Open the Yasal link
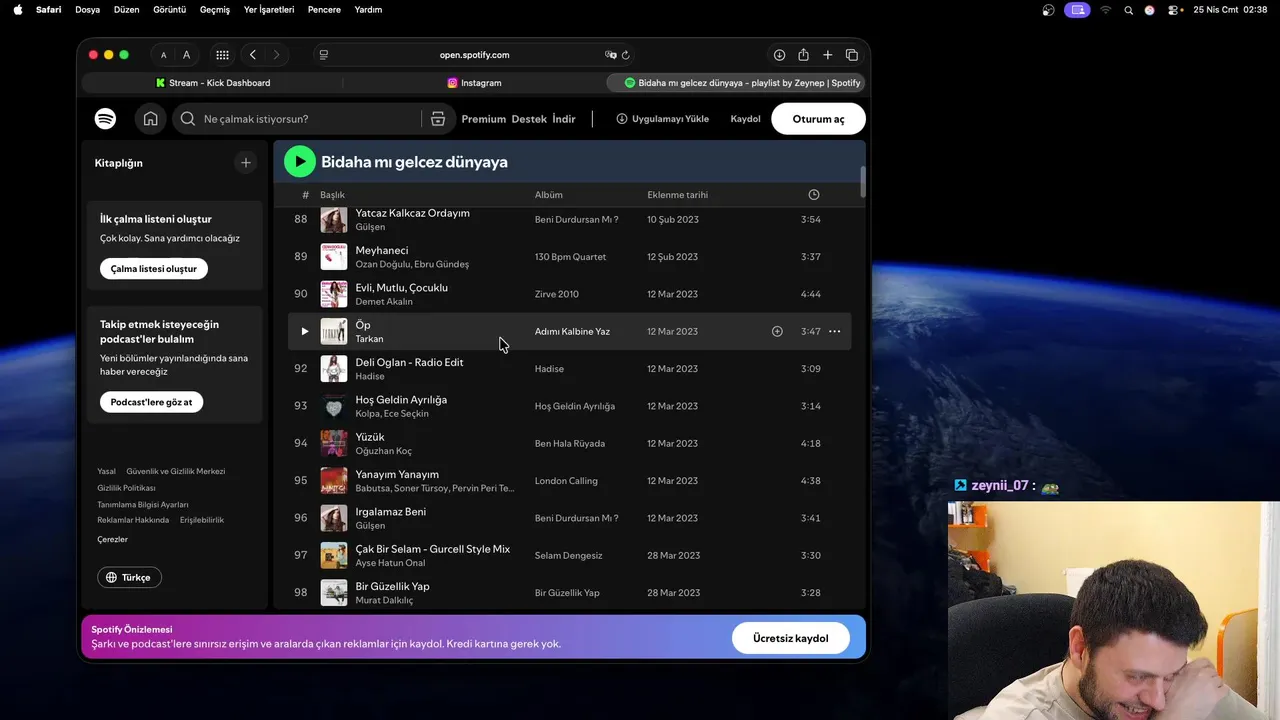The width and height of the screenshot is (1280, 720). [x=106, y=471]
